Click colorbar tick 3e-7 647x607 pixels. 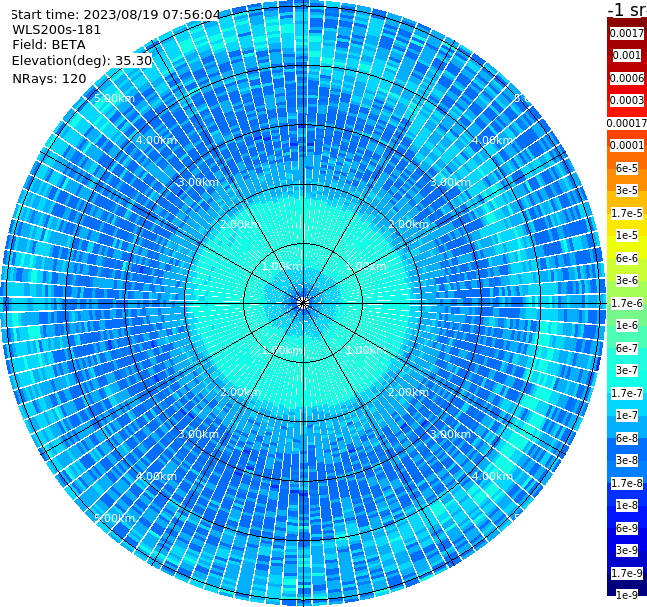tap(627, 370)
